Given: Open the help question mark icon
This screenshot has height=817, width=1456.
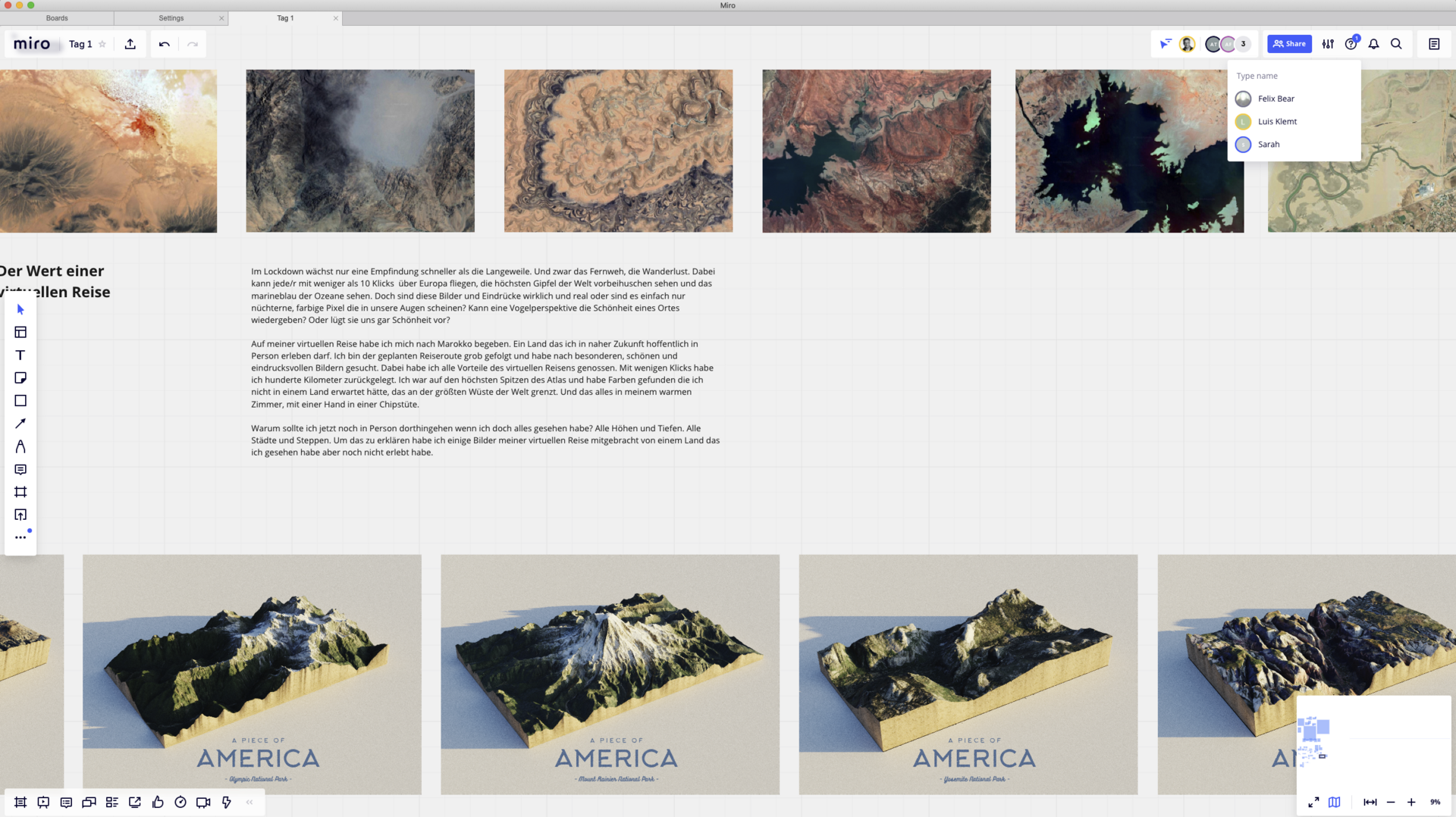Looking at the screenshot, I should tap(1351, 44).
